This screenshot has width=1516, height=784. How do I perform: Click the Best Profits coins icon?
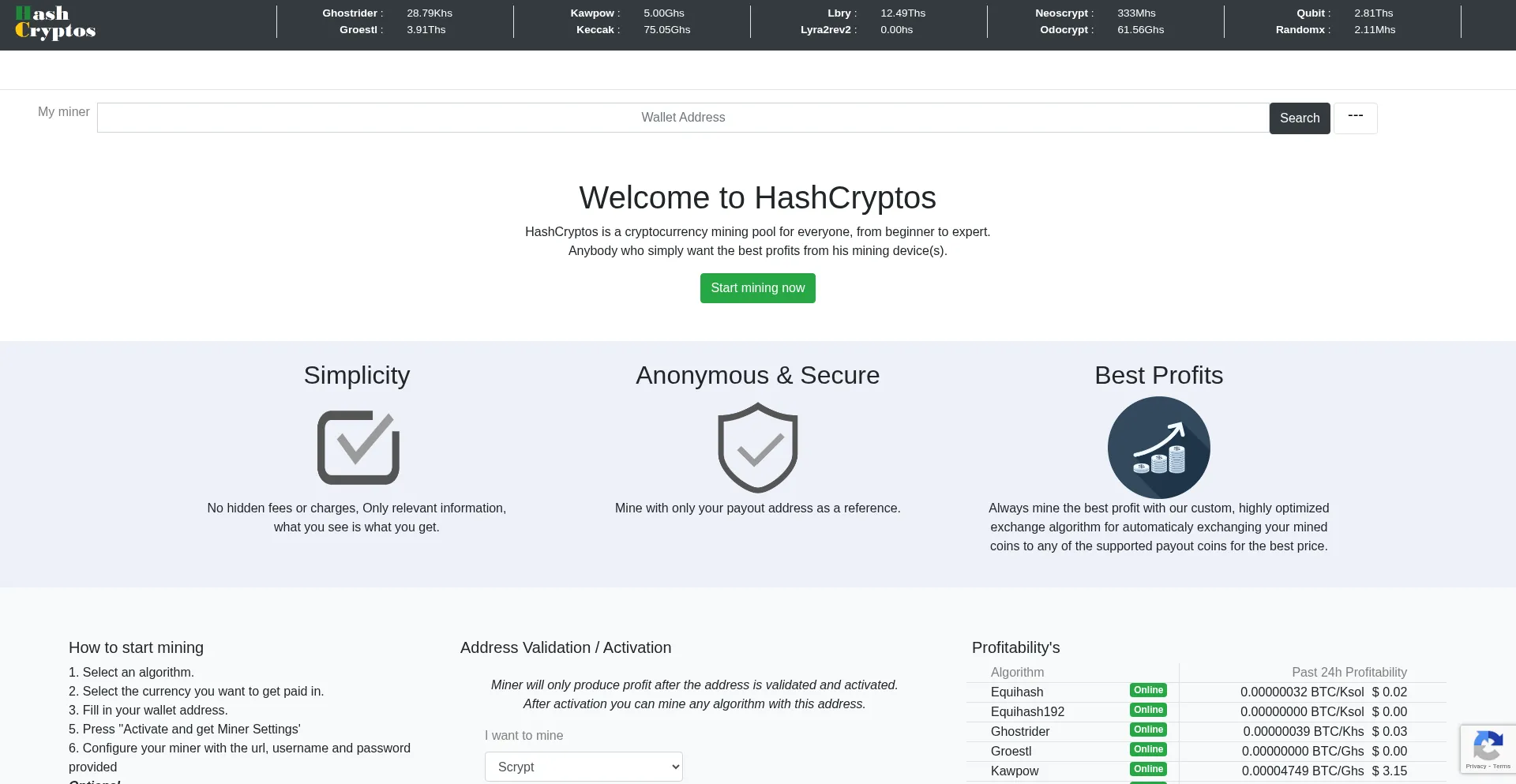(1158, 448)
